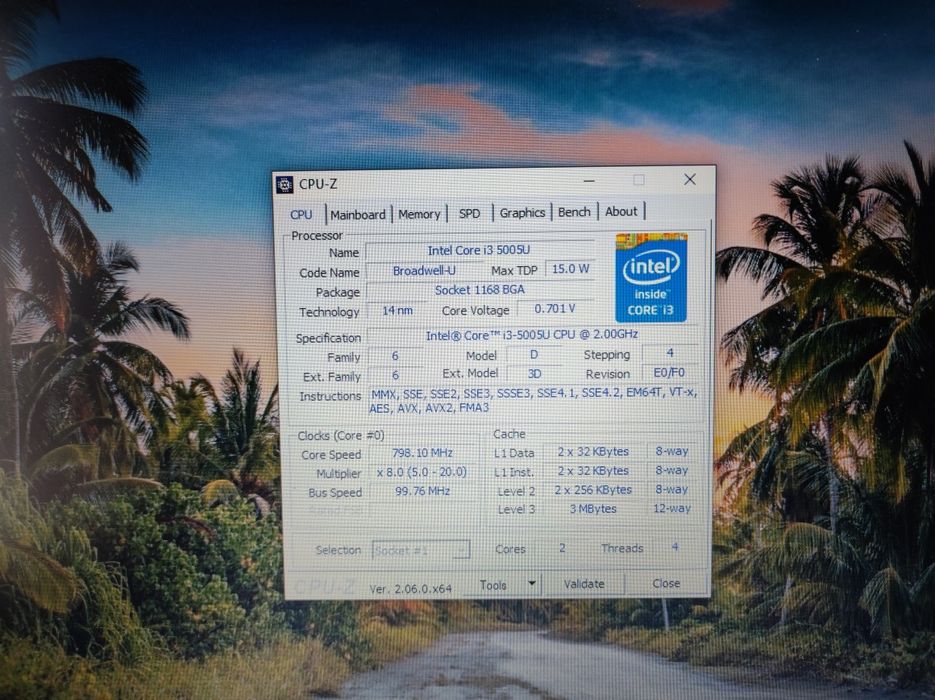This screenshot has width=935, height=700.
Task: Select the CPU tab
Action: 301,215
